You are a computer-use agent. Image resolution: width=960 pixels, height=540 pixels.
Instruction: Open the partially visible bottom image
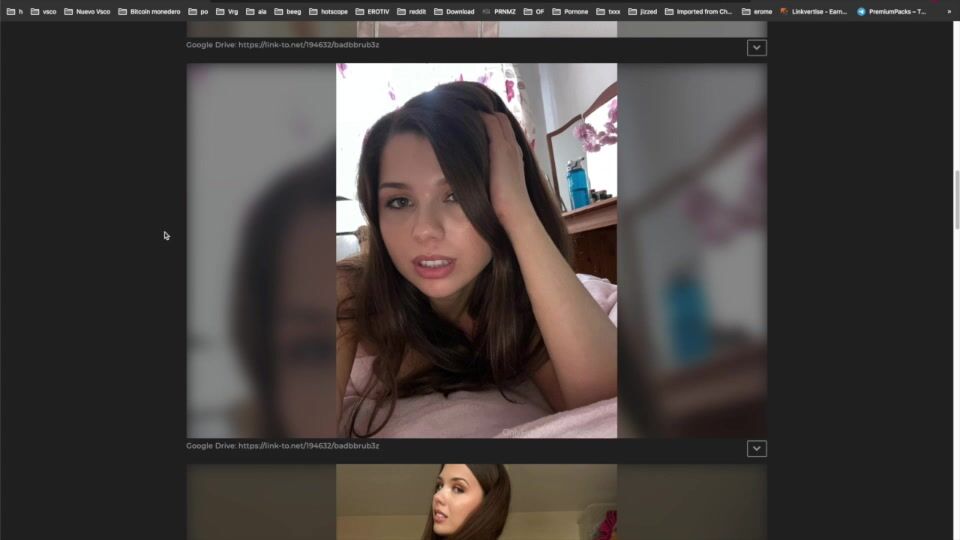(476, 502)
